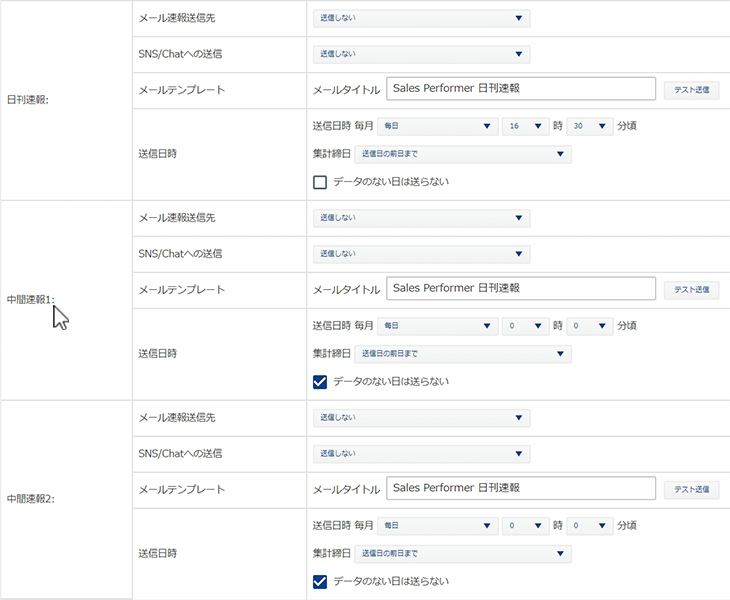Click テスト送信 button in 日刊速報 section

[x=691, y=90]
